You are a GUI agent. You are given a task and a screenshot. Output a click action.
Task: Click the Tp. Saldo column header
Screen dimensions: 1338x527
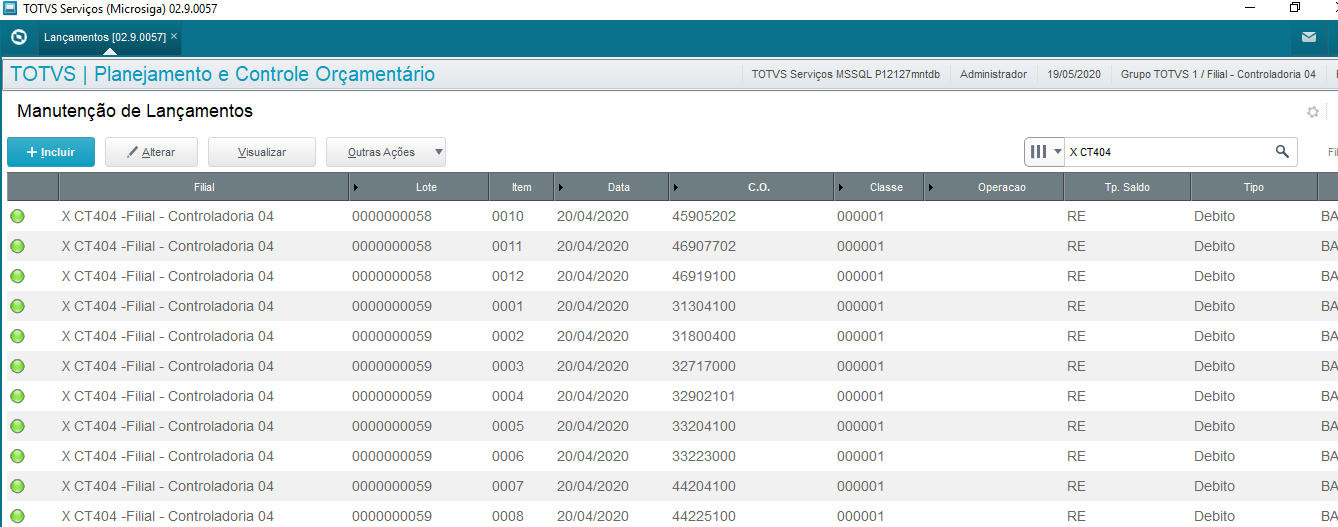(1127, 187)
